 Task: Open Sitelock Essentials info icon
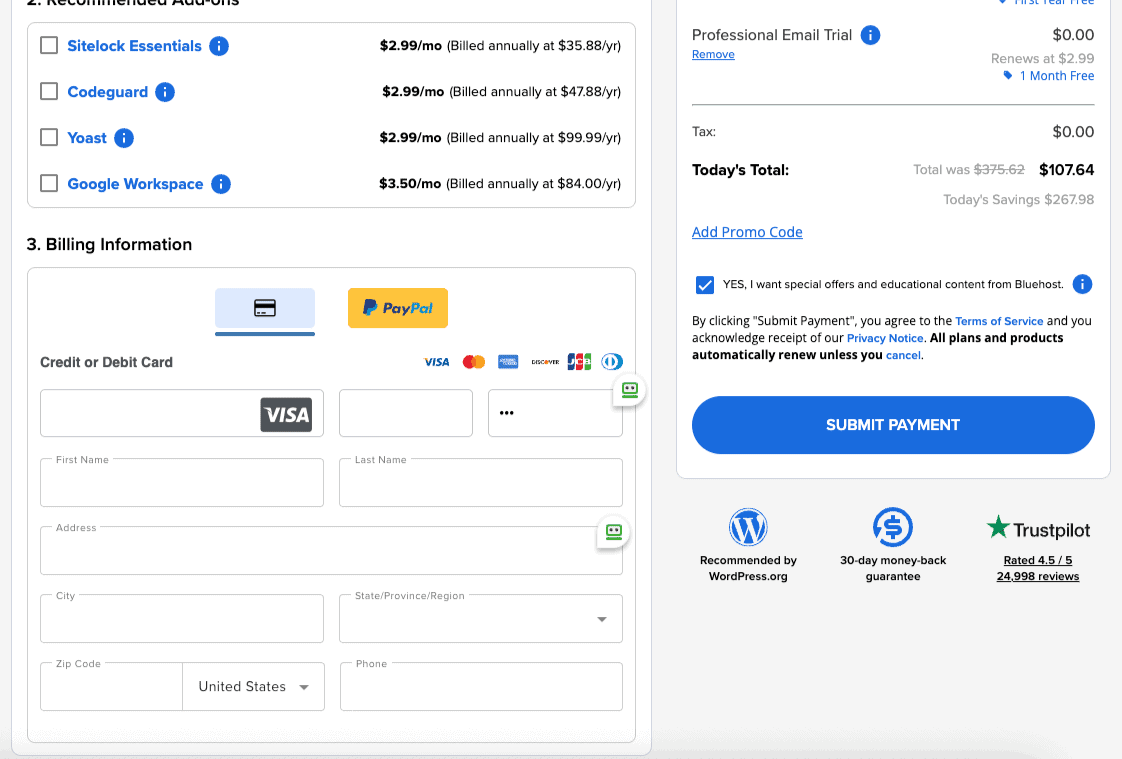[x=219, y=46]
